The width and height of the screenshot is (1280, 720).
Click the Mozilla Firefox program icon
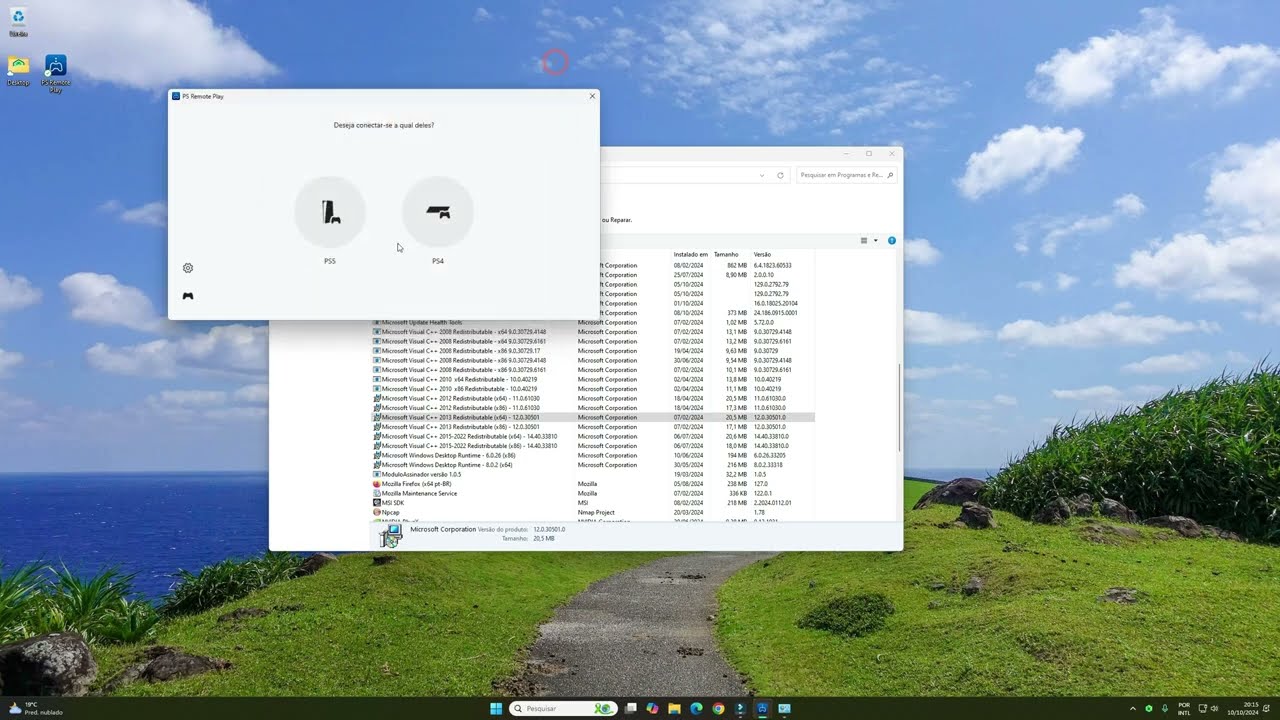point(376,484)
